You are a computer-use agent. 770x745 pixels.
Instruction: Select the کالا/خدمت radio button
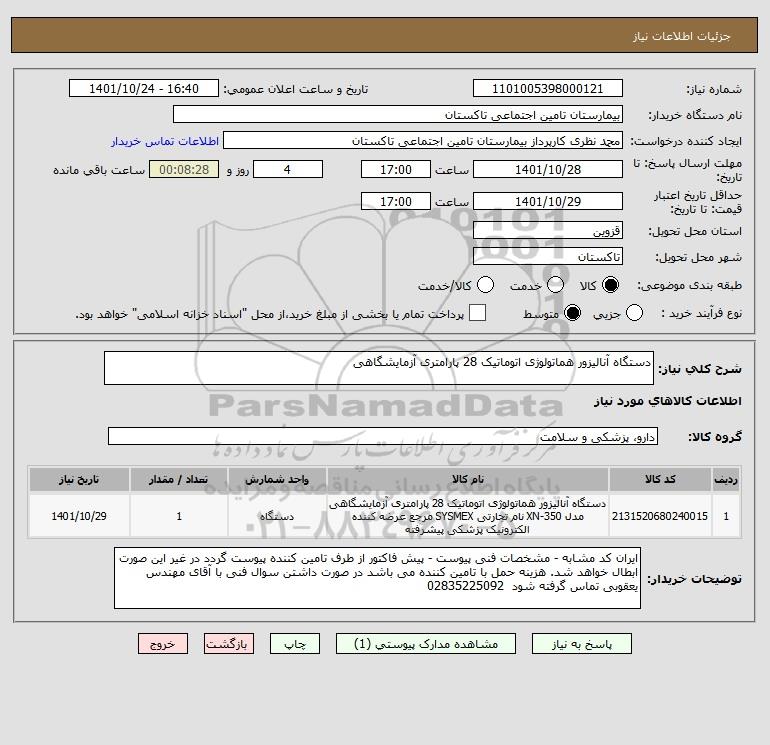(x=485, y=285)
